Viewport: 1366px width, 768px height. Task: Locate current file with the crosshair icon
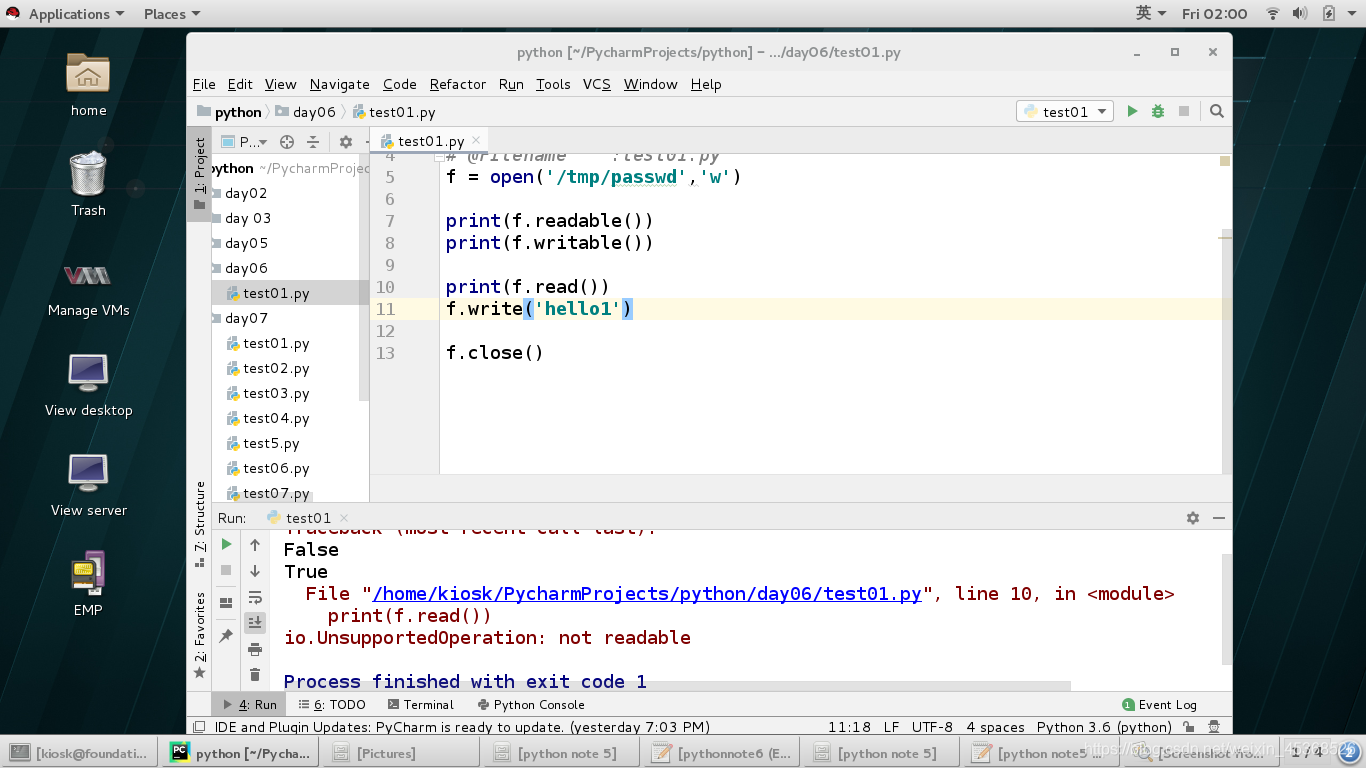tap(287, 142)
